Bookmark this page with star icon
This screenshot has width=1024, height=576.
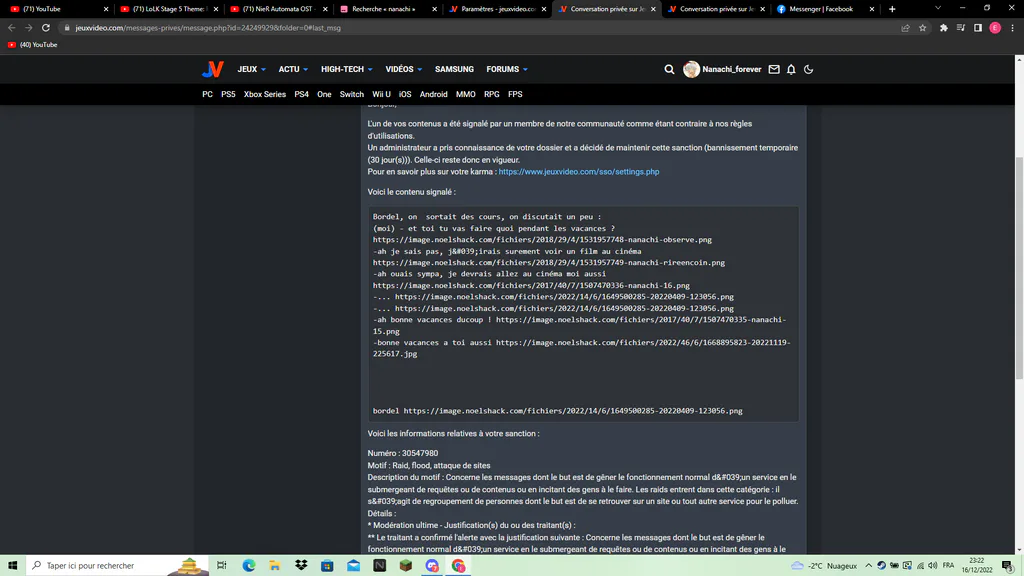(x=922, y=28)
